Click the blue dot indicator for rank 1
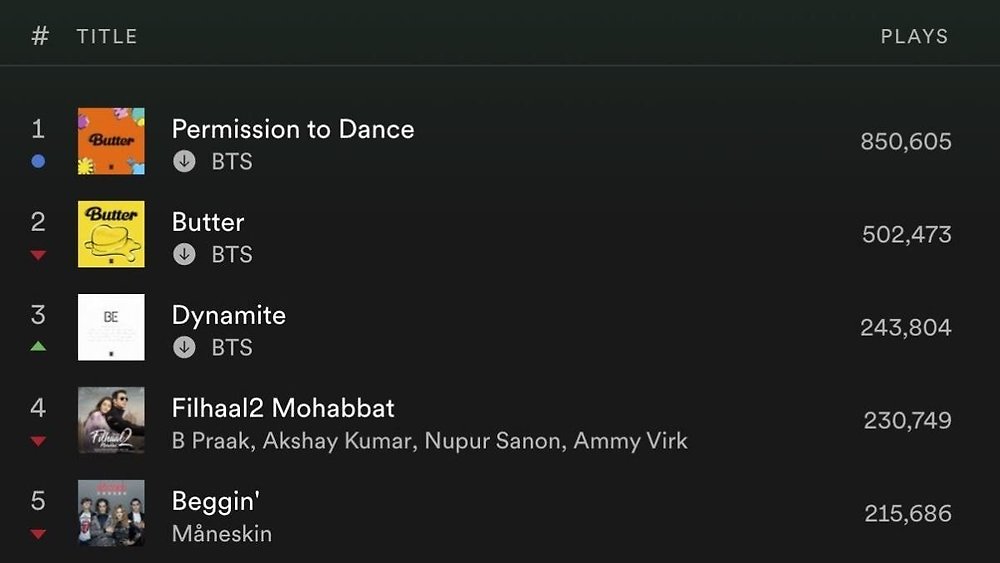 pos(38,161)
